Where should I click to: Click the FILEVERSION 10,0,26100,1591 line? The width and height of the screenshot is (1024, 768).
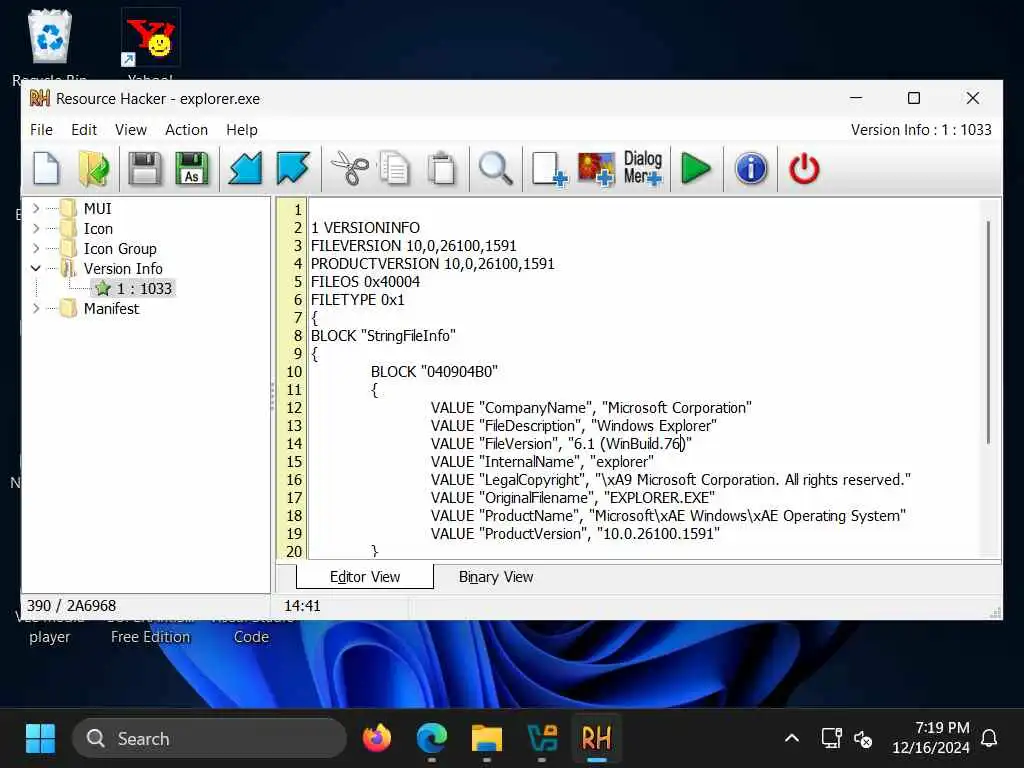pos(413,246)
